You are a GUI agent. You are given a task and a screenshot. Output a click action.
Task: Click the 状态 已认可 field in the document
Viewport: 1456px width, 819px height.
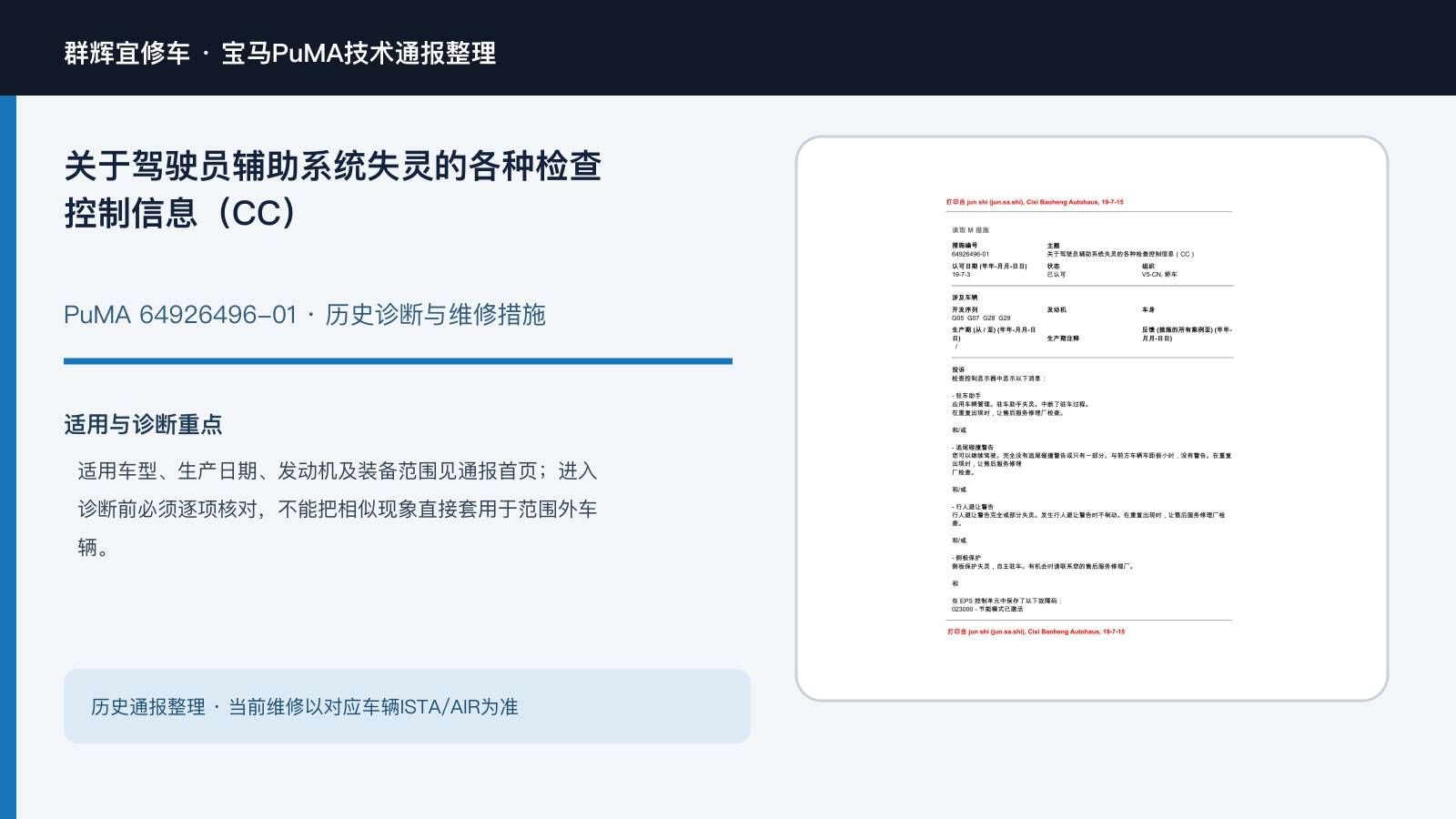coord(1056,270)
